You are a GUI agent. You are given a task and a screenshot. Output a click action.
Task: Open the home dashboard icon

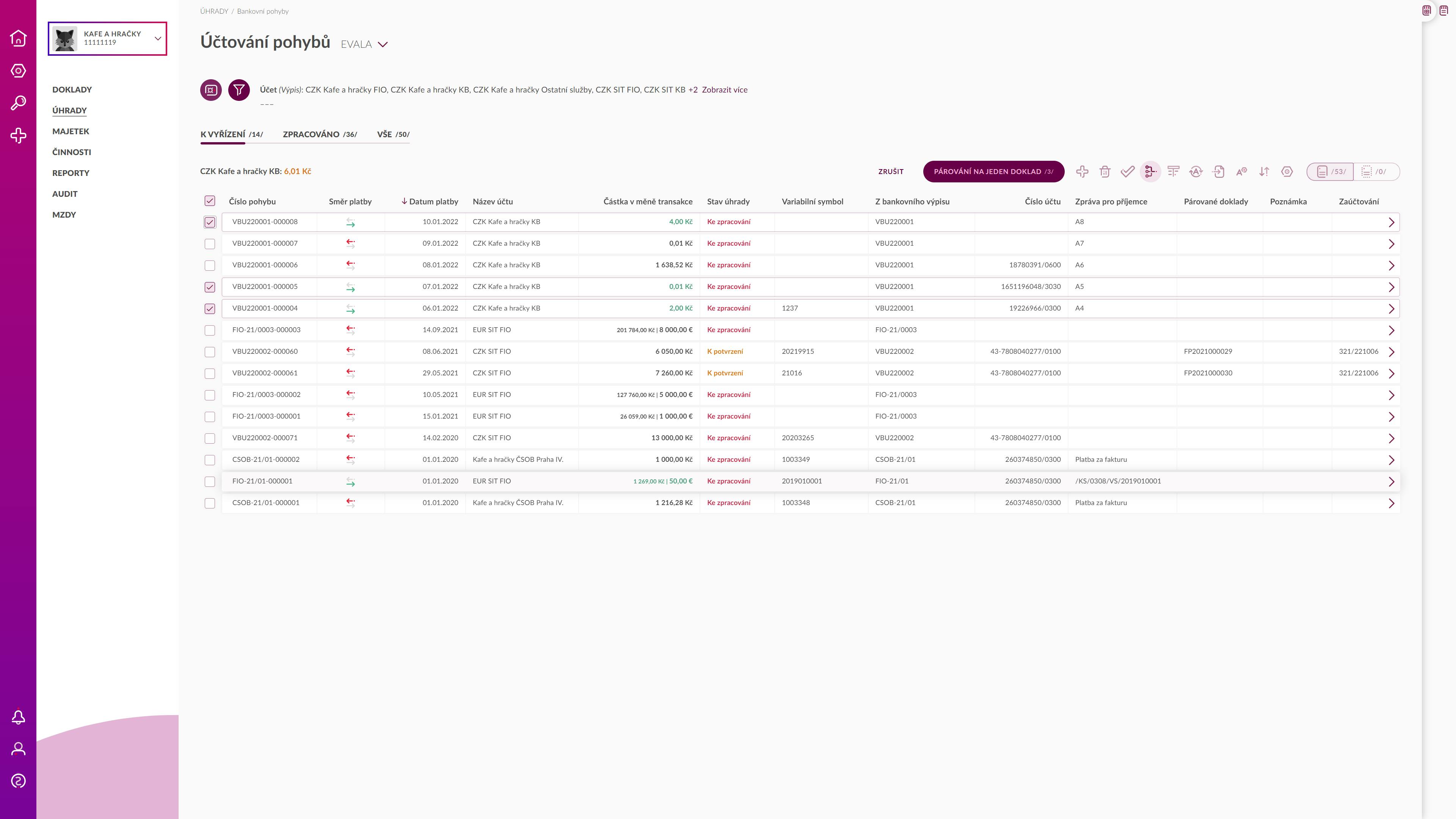click(x=18, y=38)
